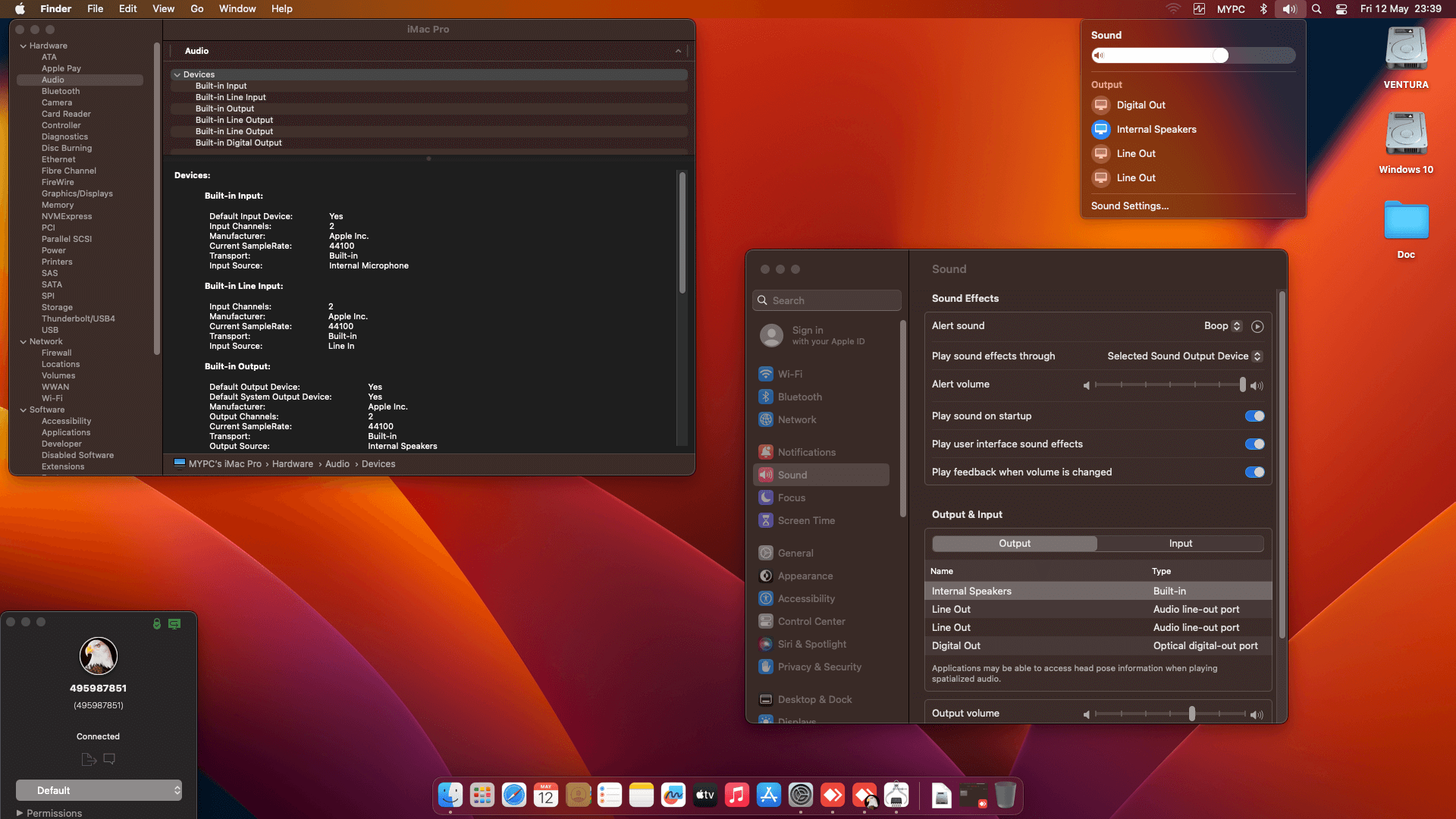
Task: Open the Notes app in the Dock
Action: pos(642,795)
